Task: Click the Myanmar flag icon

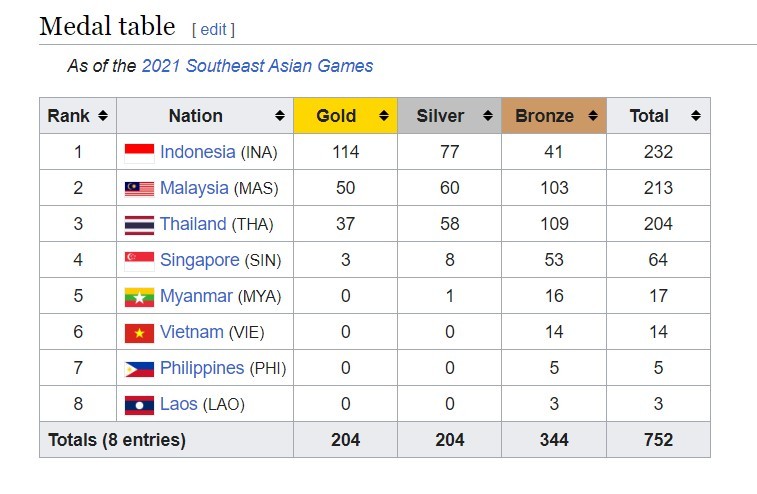Action: (x=140, y=297)
